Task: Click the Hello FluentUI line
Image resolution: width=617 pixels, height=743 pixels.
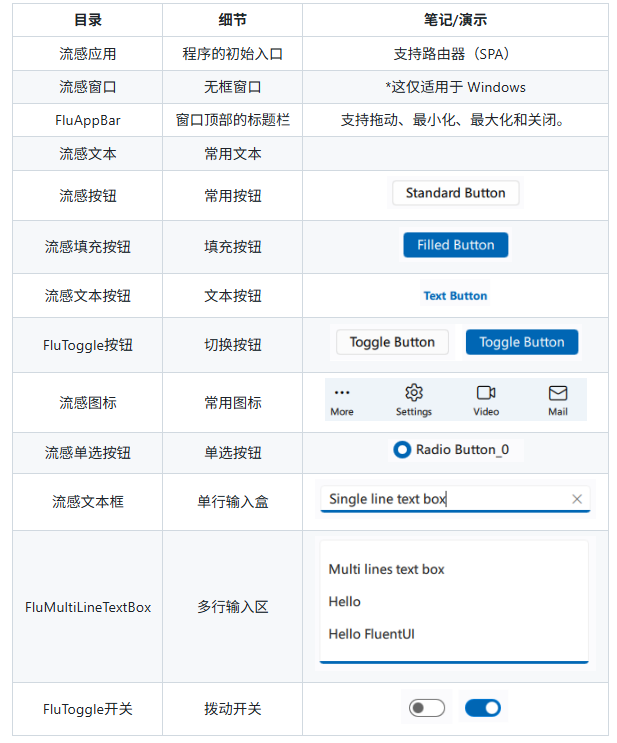Action: pyautogui.click(x=372, y=634)
